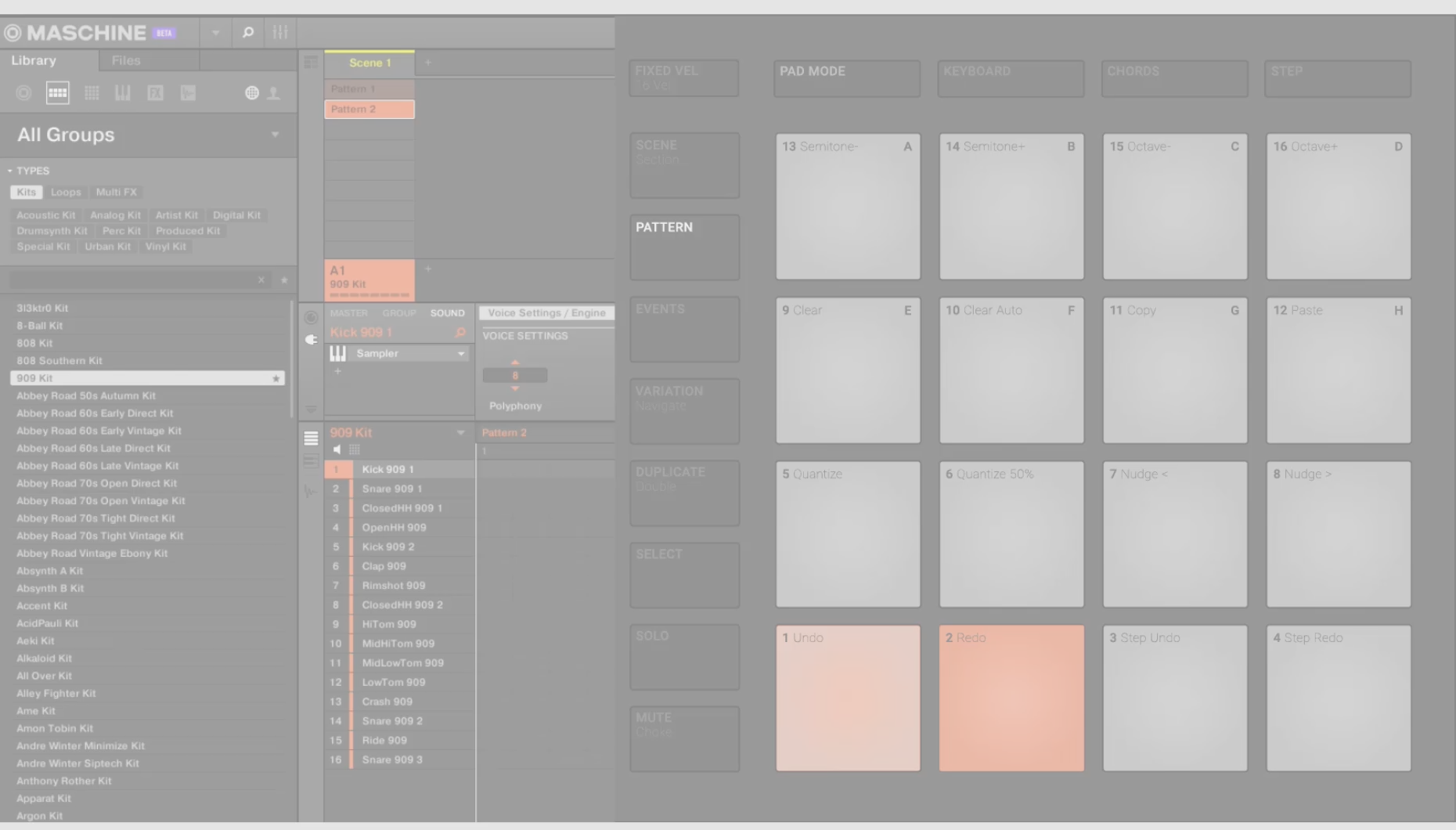Image resolution: width=1456 pixels, height=830 pixels.
Task: Click the SOLO button
Action: pos(685,657)
